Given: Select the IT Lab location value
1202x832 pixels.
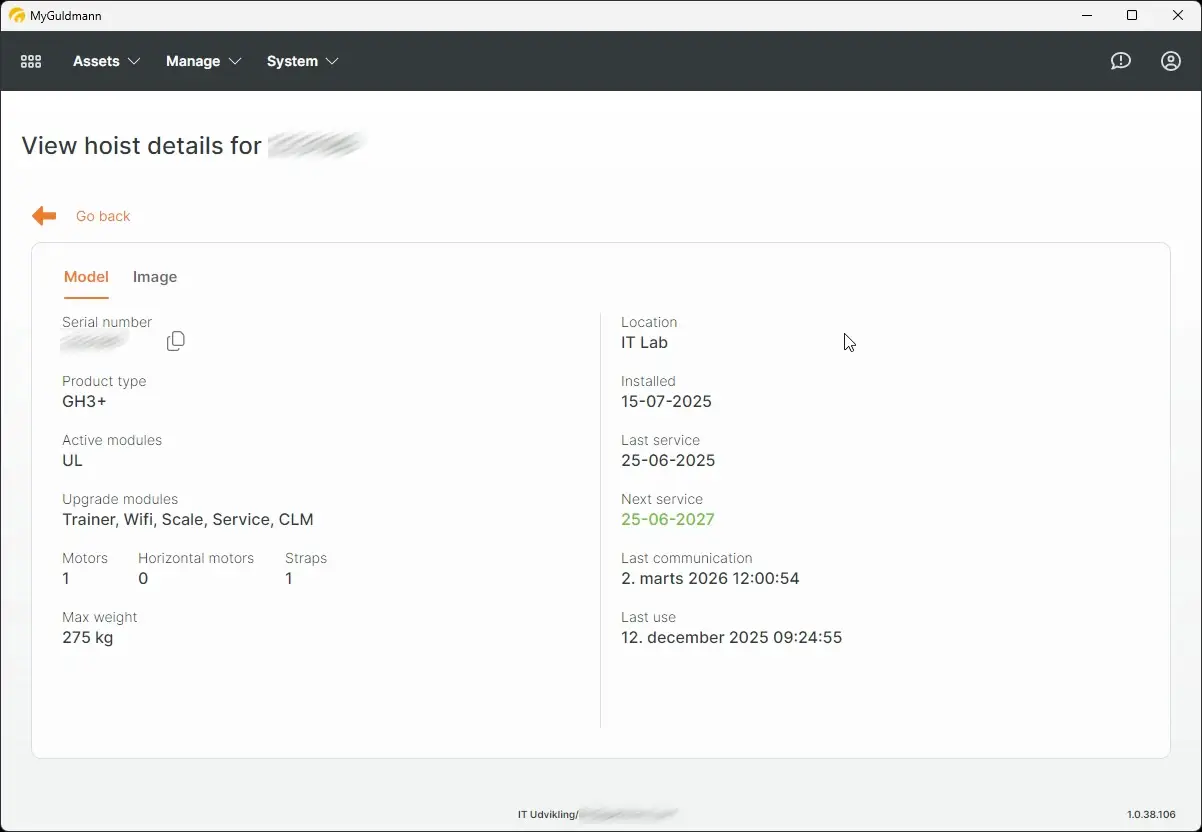Looking at the screenshot, I should click(x=644, y=342).
